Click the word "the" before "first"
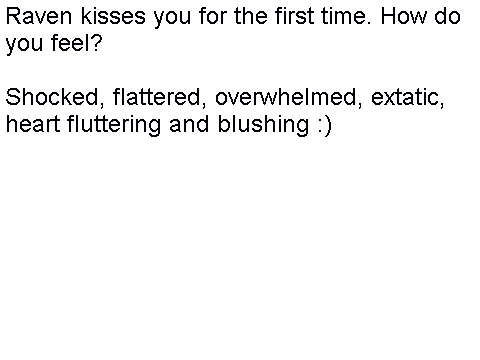 (x=251, y=16)
